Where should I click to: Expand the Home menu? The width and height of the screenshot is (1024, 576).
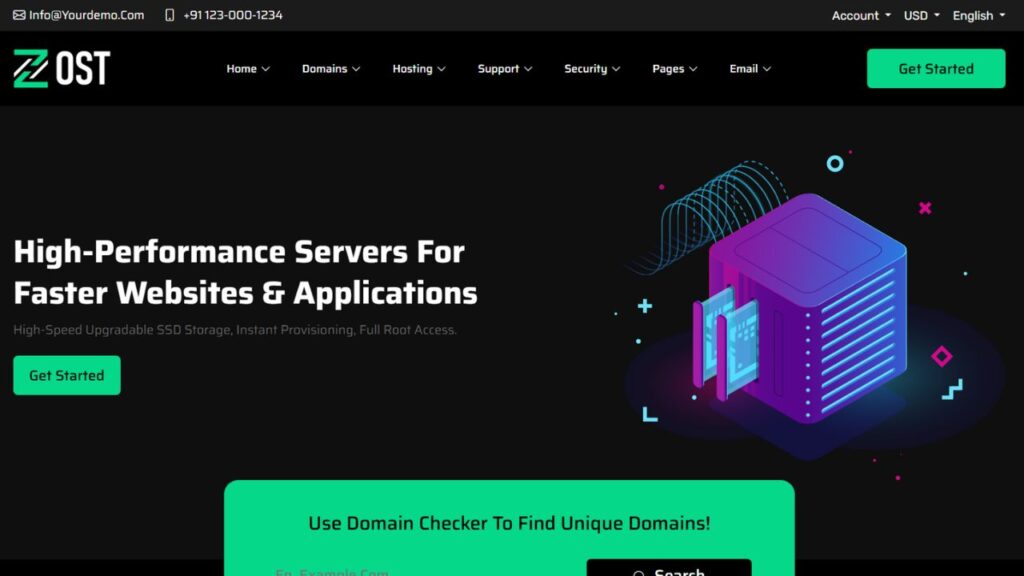tap(248, 69)
